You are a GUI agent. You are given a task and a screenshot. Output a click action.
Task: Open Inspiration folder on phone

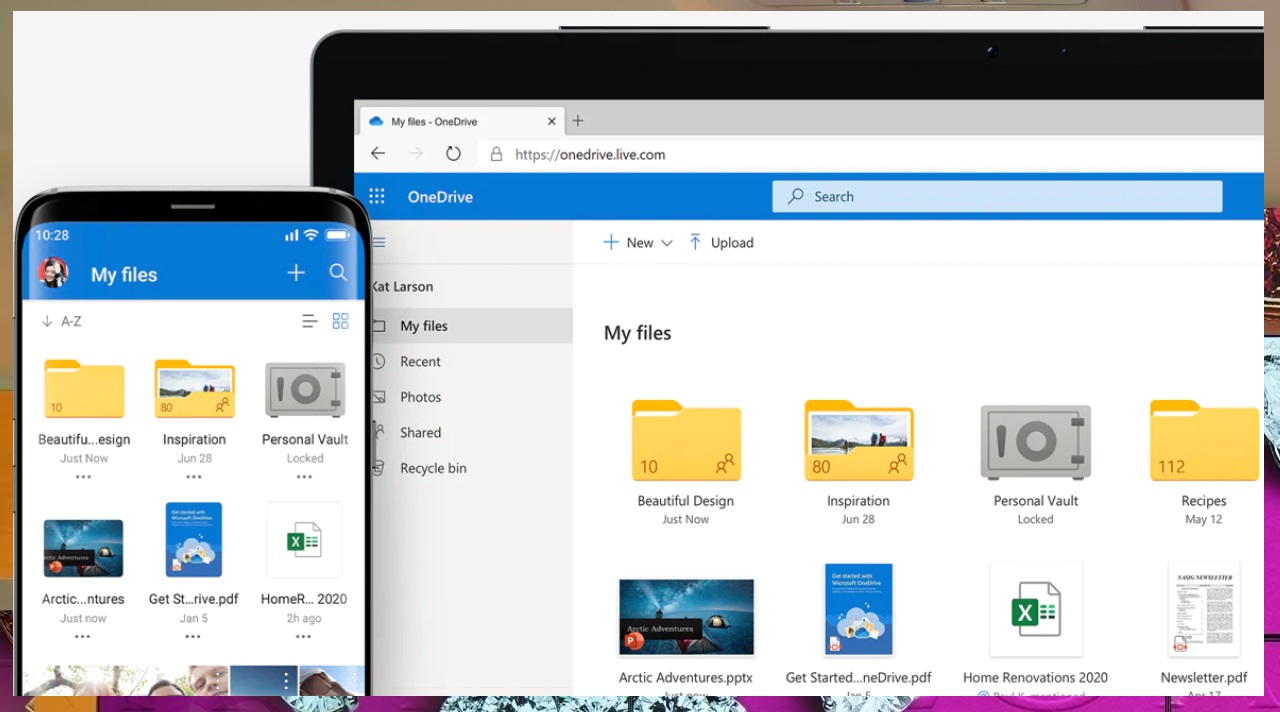point(194,389)
